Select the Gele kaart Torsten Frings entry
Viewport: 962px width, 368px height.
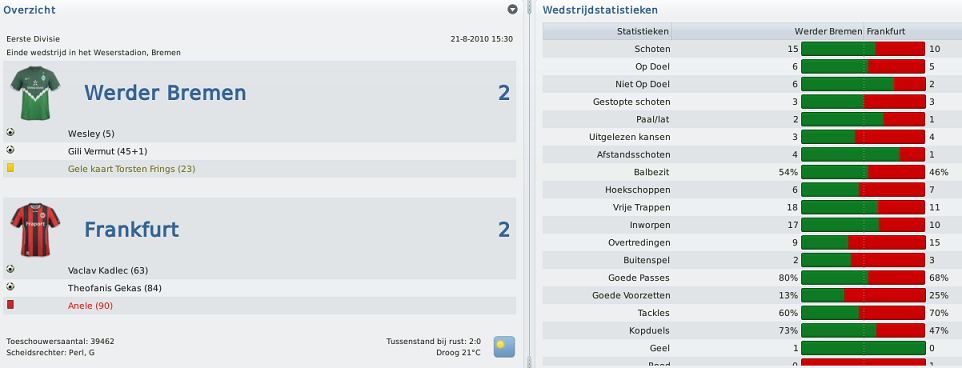pos(131,169)
